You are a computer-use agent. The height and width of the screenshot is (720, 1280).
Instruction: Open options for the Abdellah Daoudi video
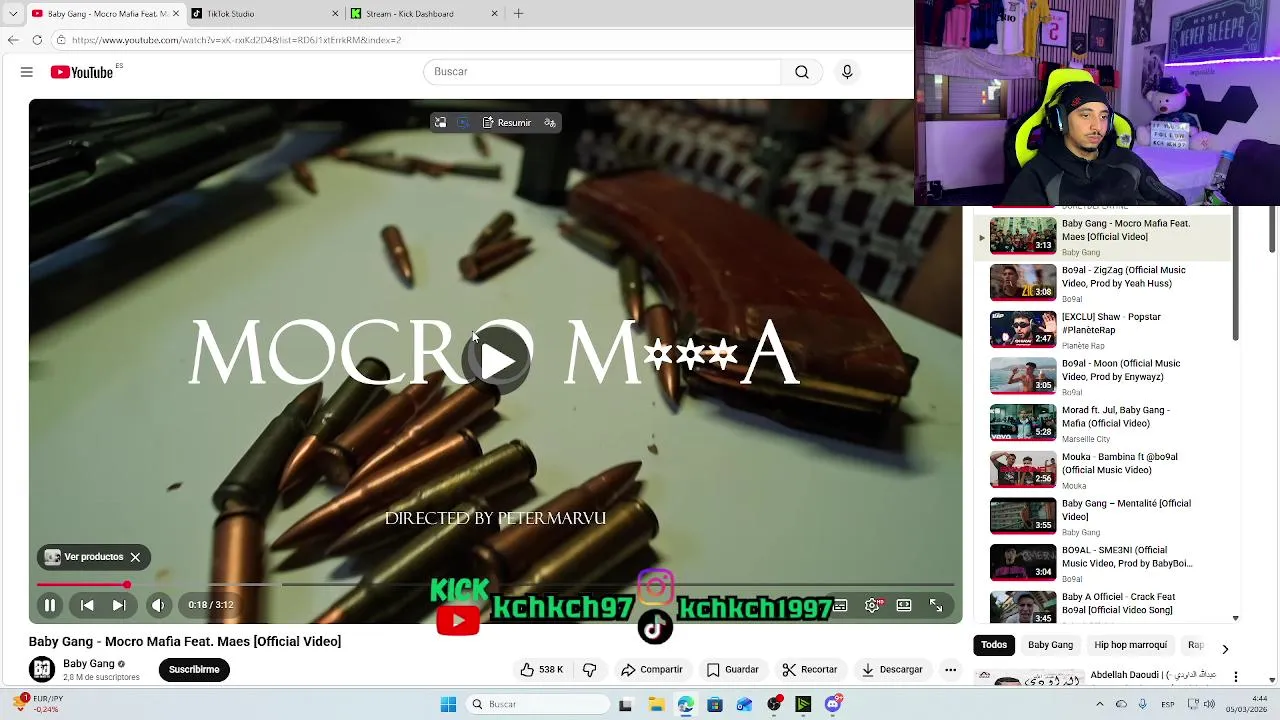(x=1236, y=677)
